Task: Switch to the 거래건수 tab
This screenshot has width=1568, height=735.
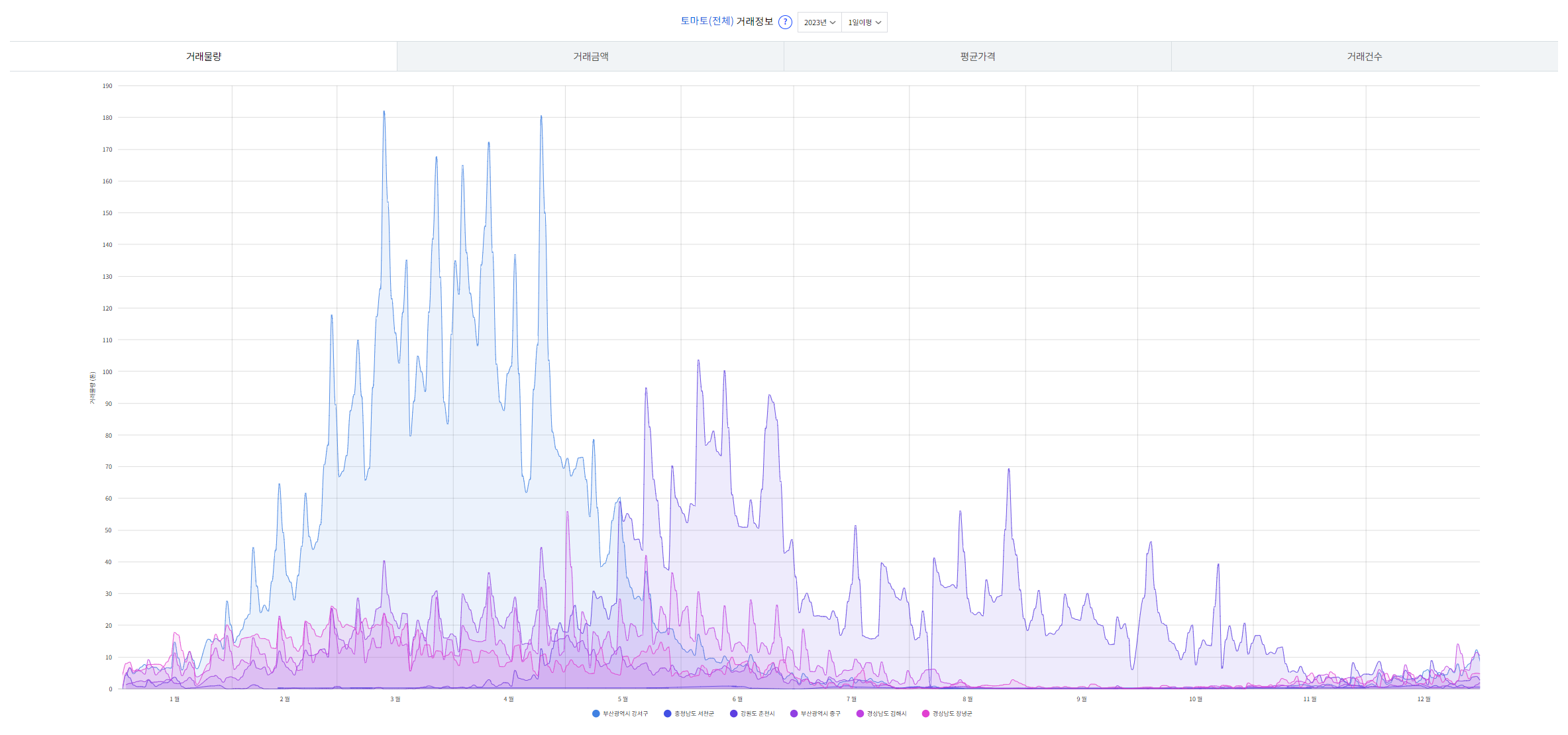Action: (1365, 56)
